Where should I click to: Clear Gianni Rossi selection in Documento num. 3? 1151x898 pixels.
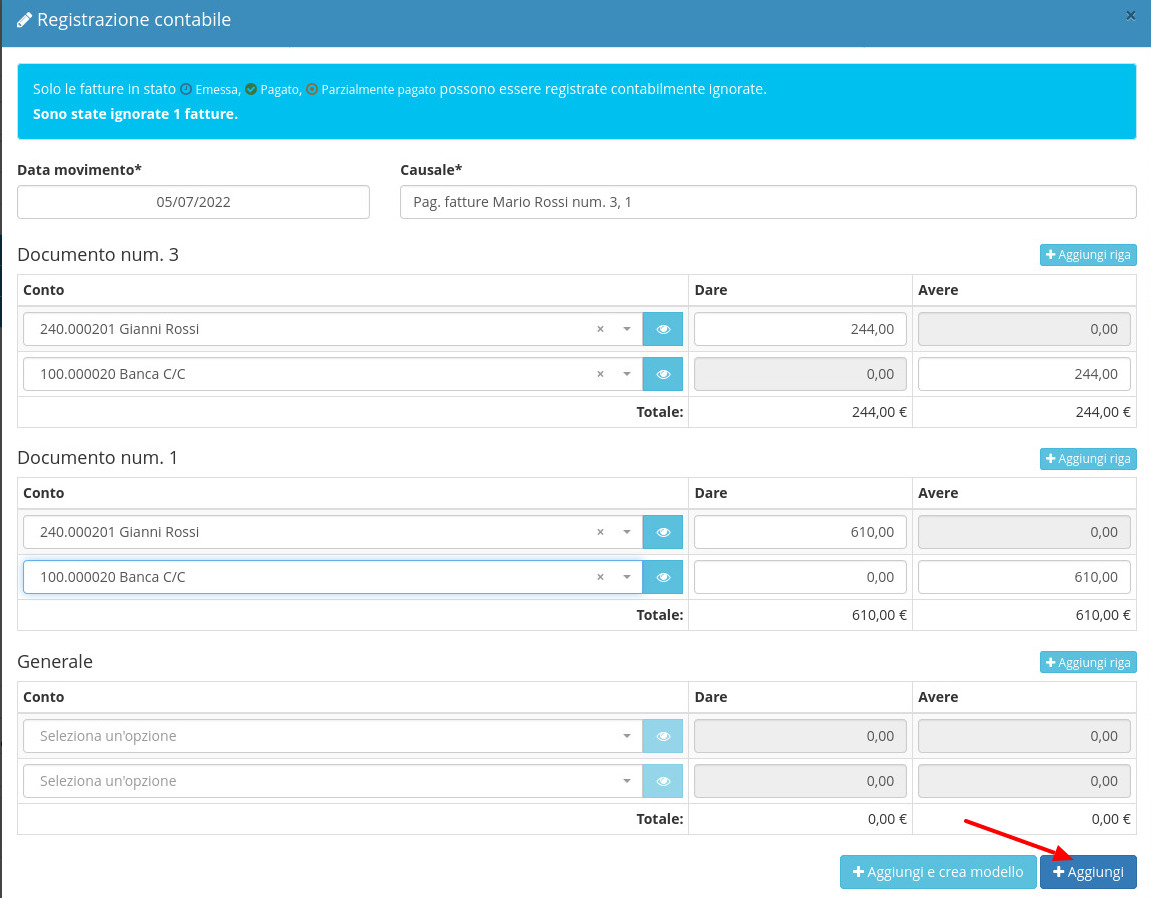point(600,329)
